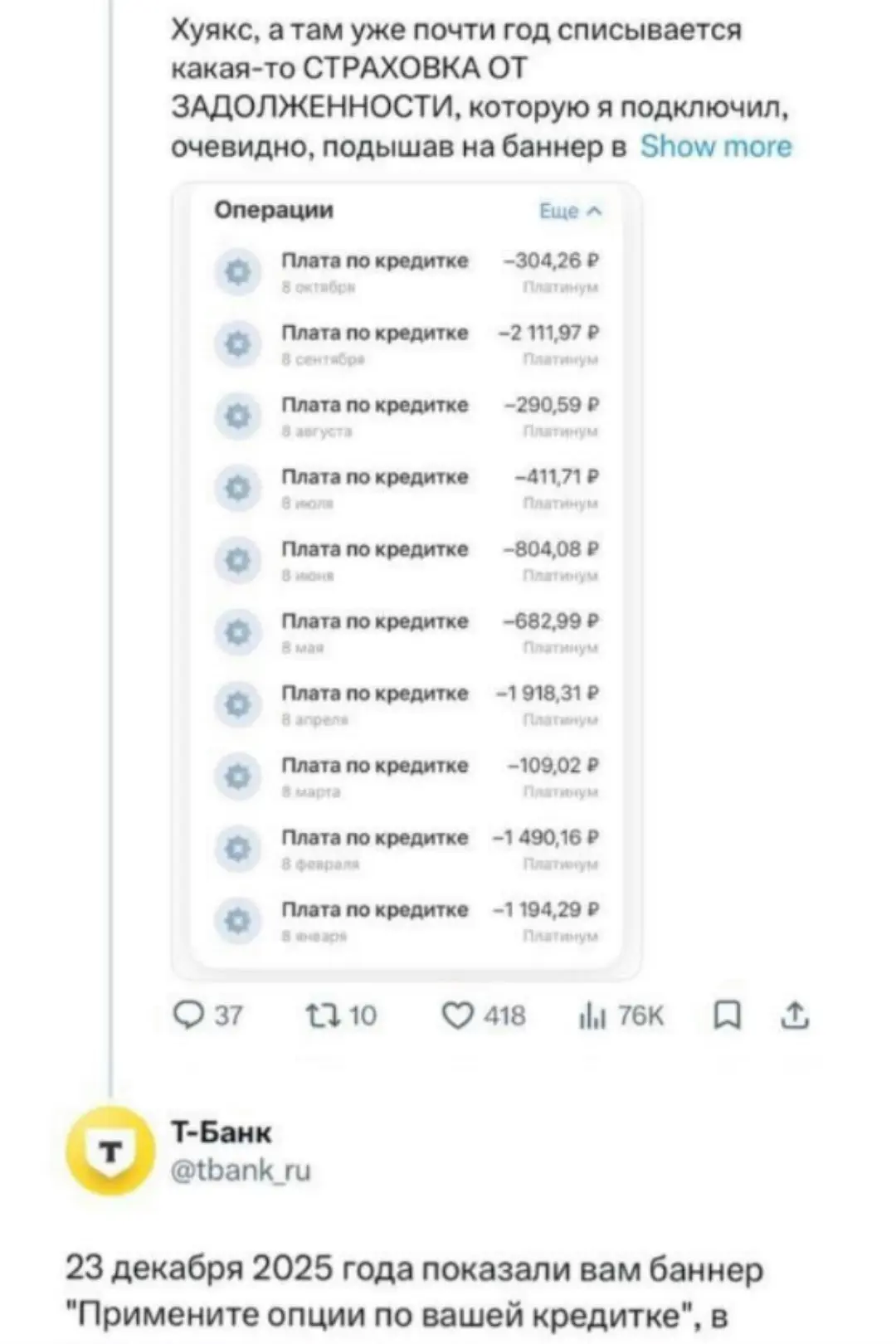Tap the share upload icon

[795, 1015]
